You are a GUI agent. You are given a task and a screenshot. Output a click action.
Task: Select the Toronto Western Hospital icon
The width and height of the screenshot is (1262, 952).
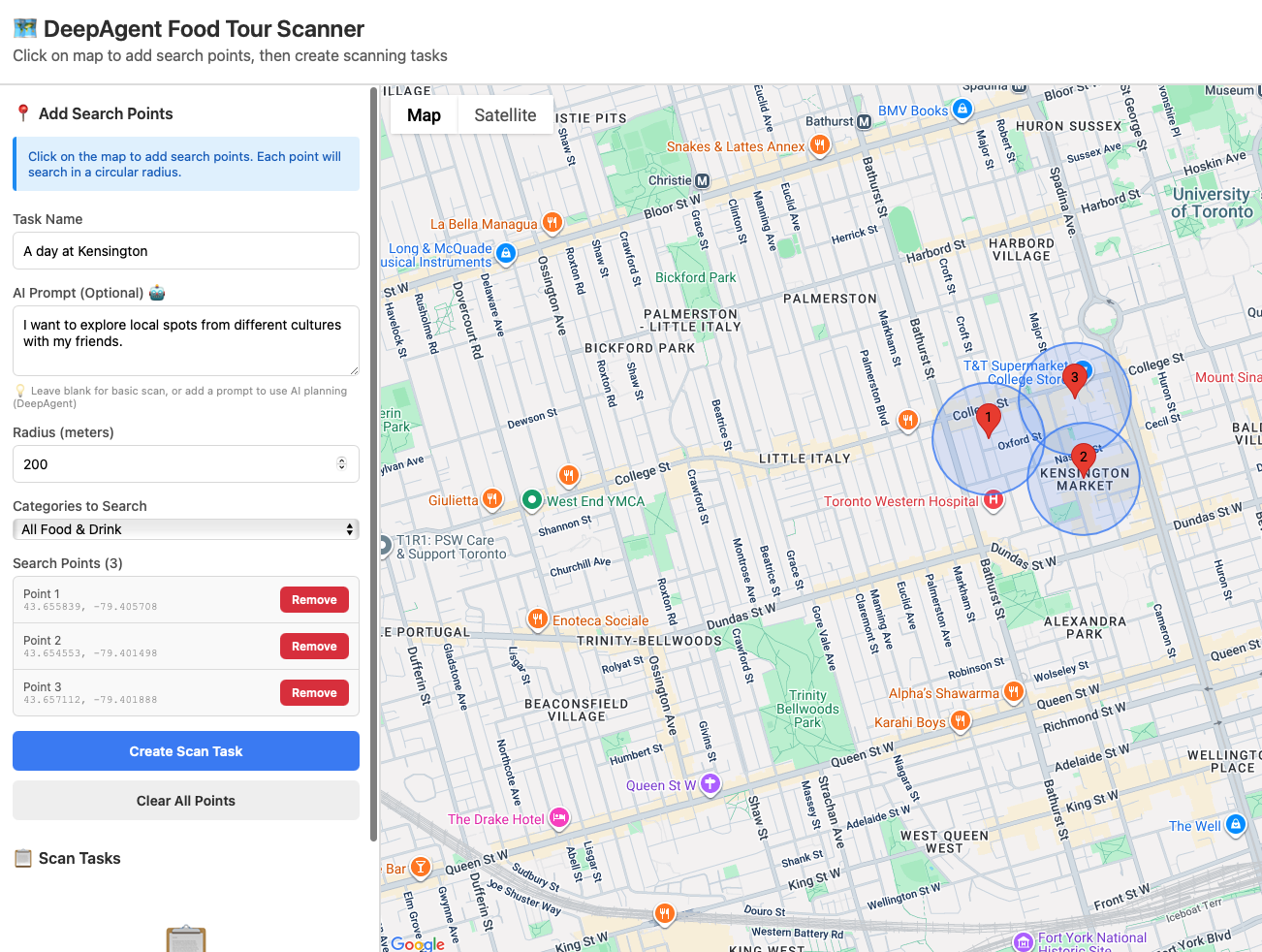tap(993, 500)
